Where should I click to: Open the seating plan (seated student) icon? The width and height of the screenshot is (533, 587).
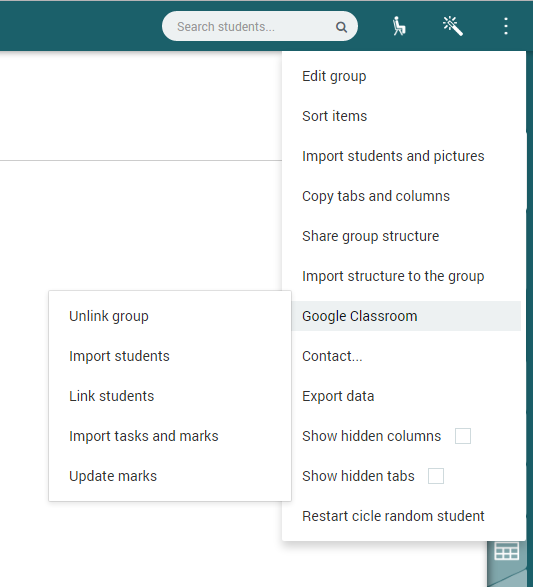399,26
